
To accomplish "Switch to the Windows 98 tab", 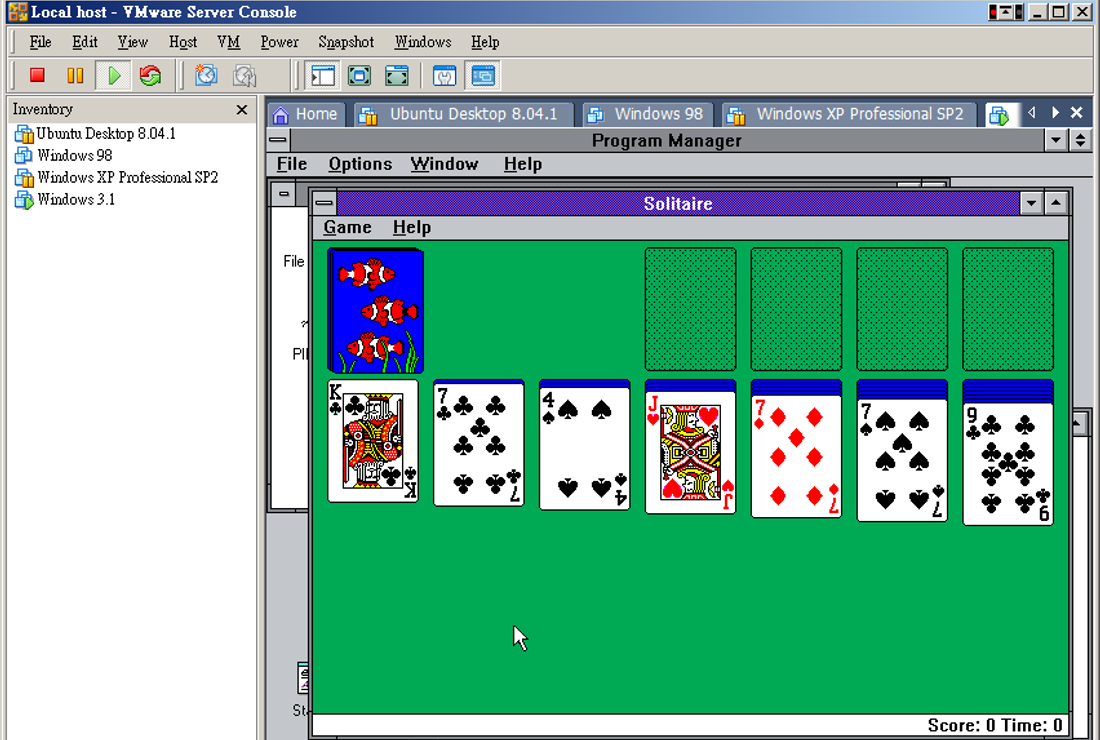I will pos(647,114).
